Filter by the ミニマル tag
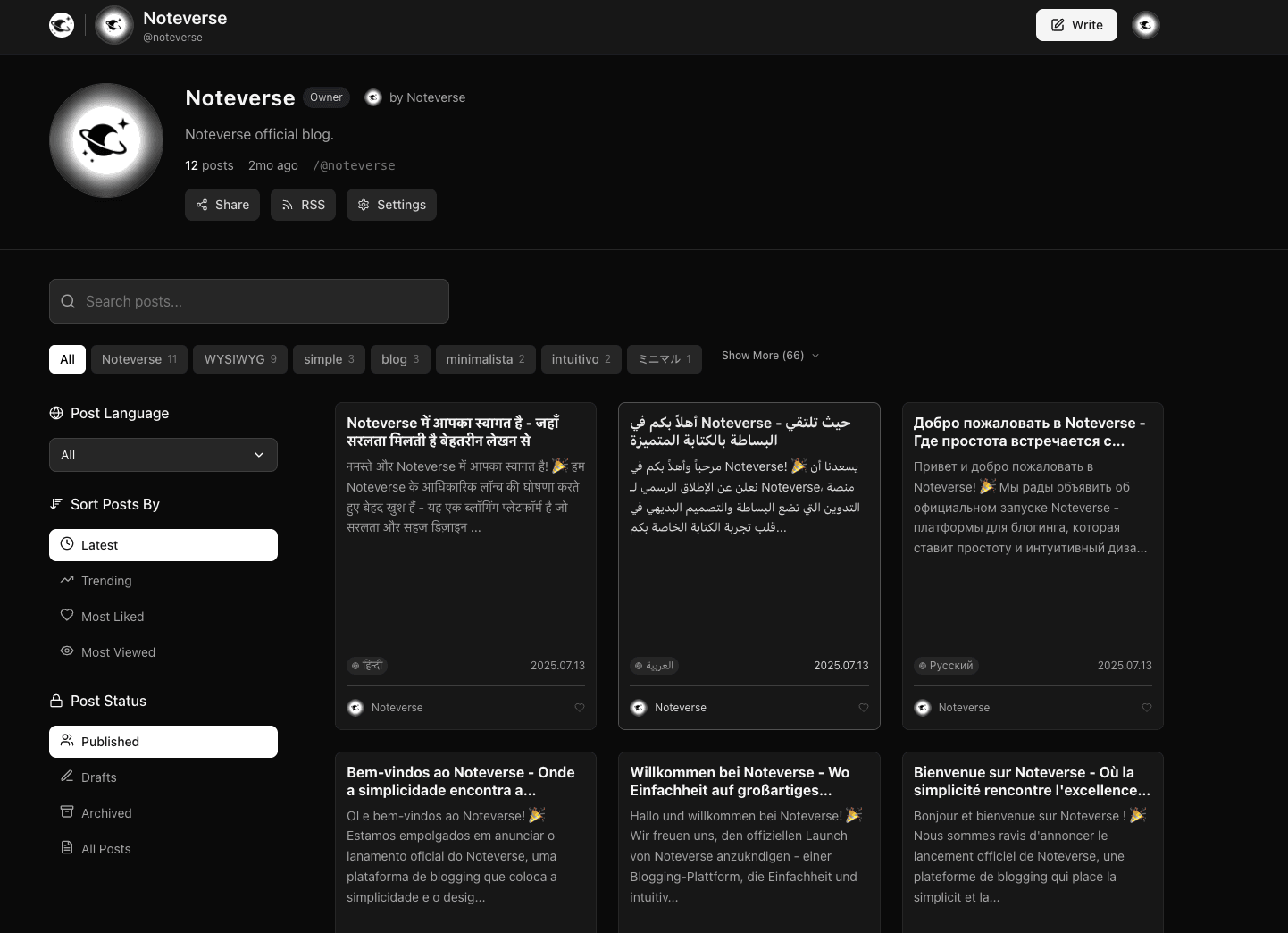This screenshot has height=933, width=1288. coord(665,359)
